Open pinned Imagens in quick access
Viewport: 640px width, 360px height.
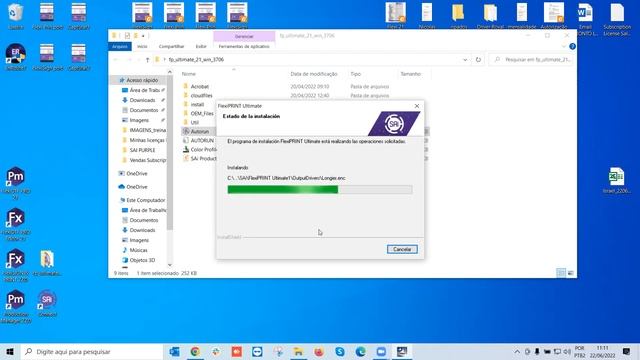pyautogui.click(x=139, y=120)
